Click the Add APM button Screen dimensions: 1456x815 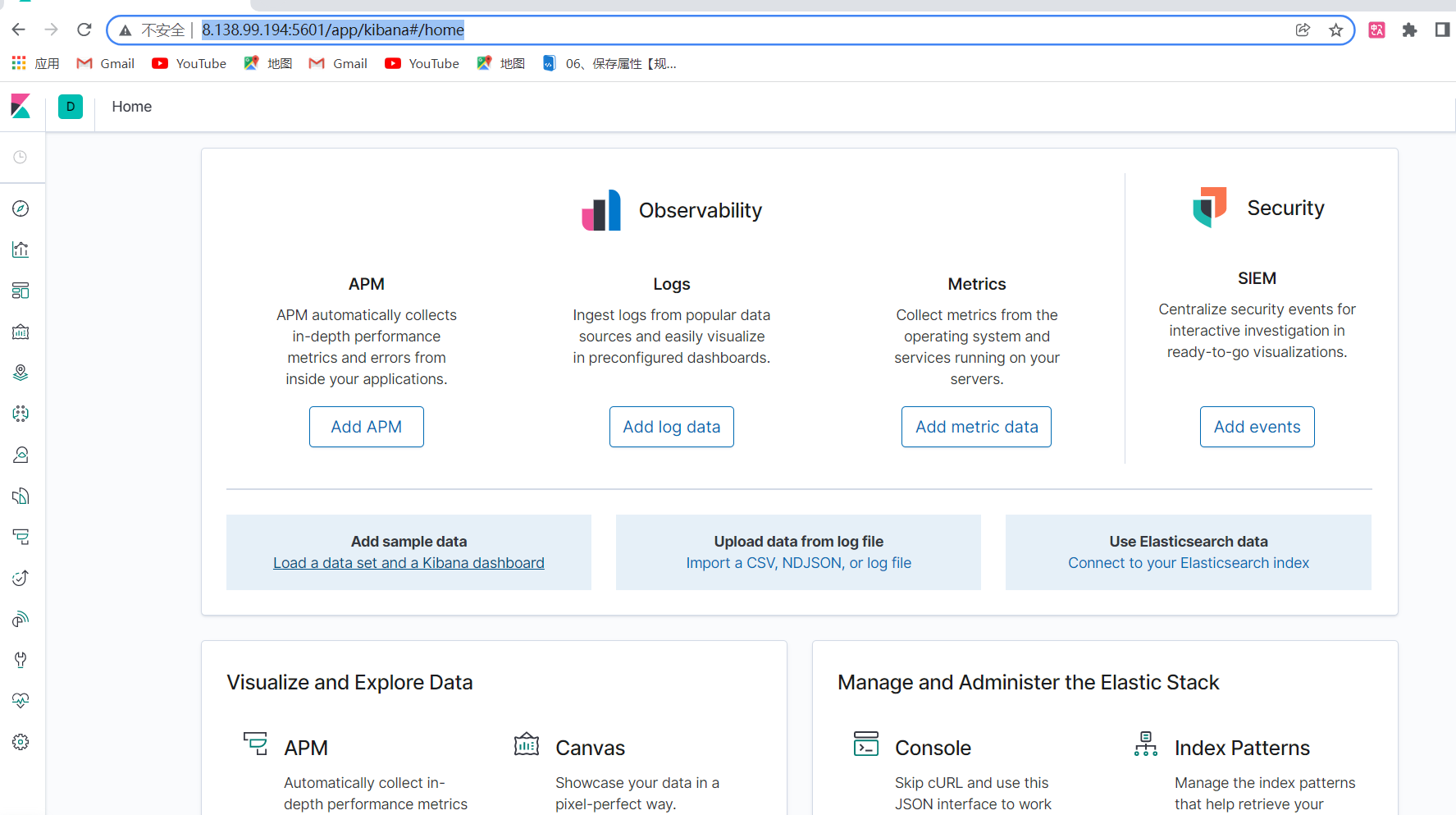coord(367,427)
